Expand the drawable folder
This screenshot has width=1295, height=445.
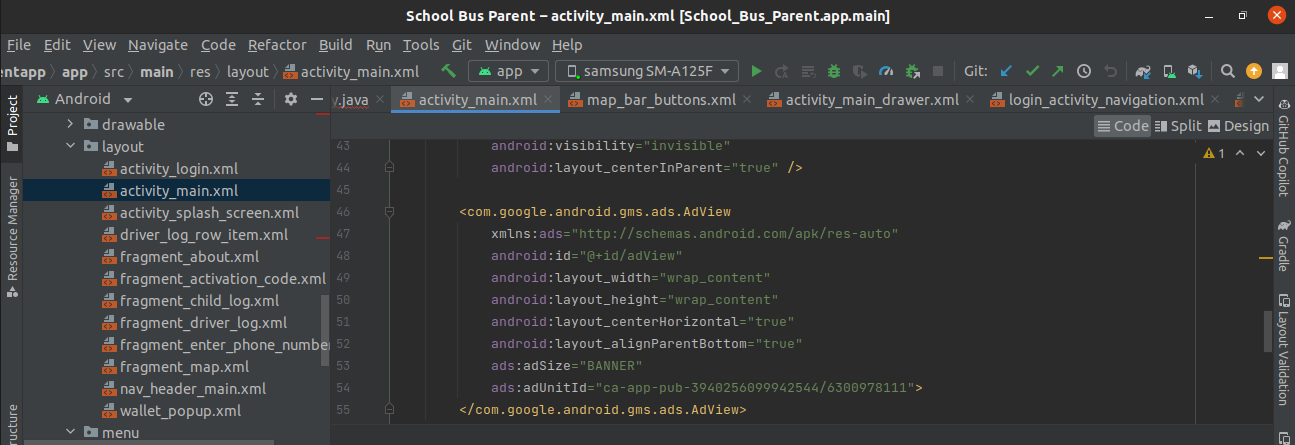[70, 125]
